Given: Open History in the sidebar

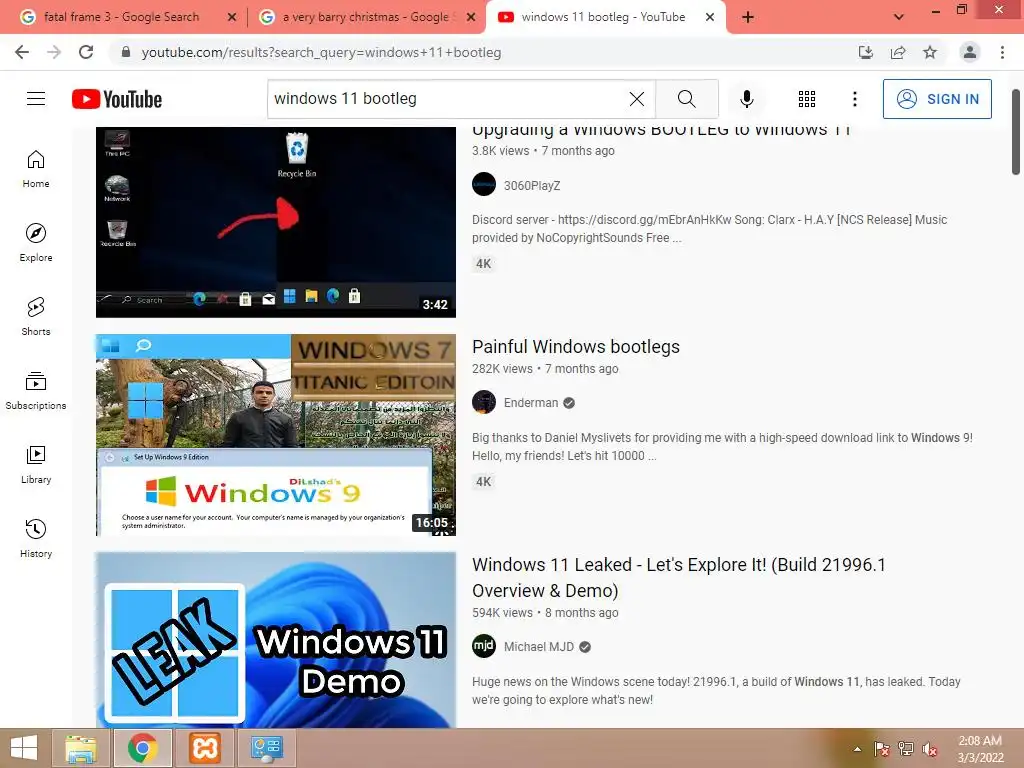Looking at the screenshot, I should coord(36,539).
